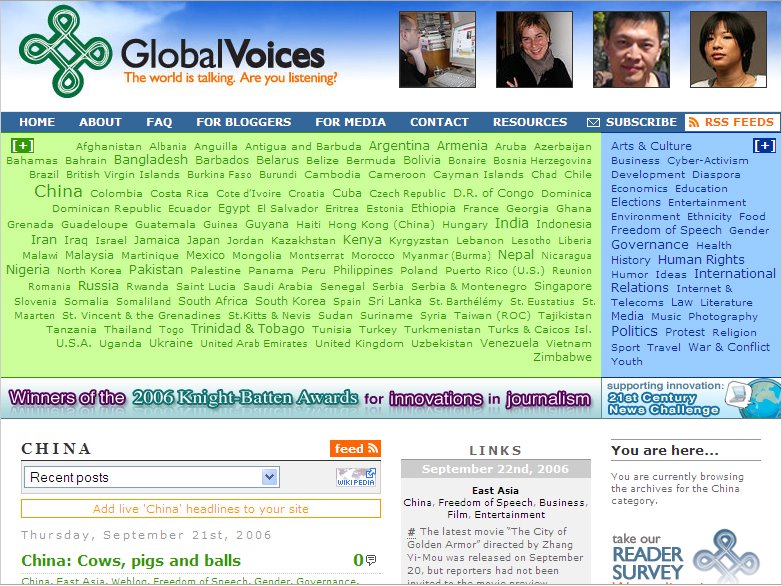Select Venezuela in the country cloud

(509, 343)
